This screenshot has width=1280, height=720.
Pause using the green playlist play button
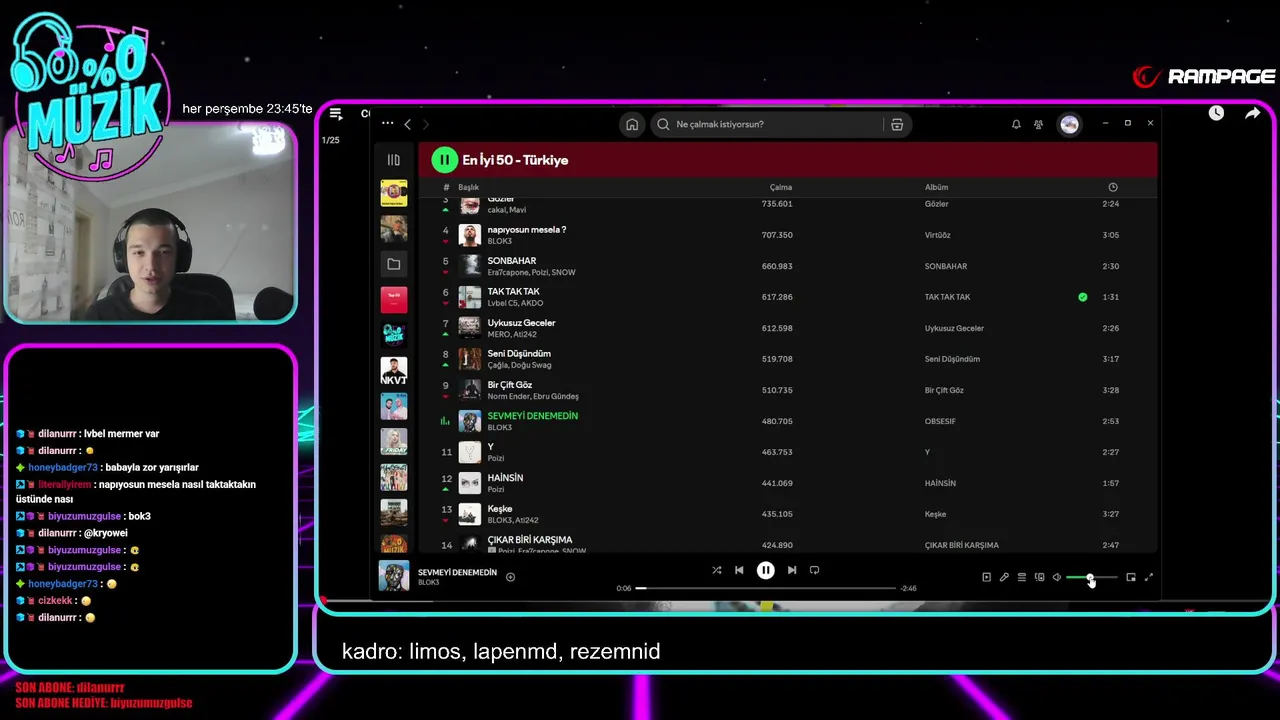pos(444,160)
